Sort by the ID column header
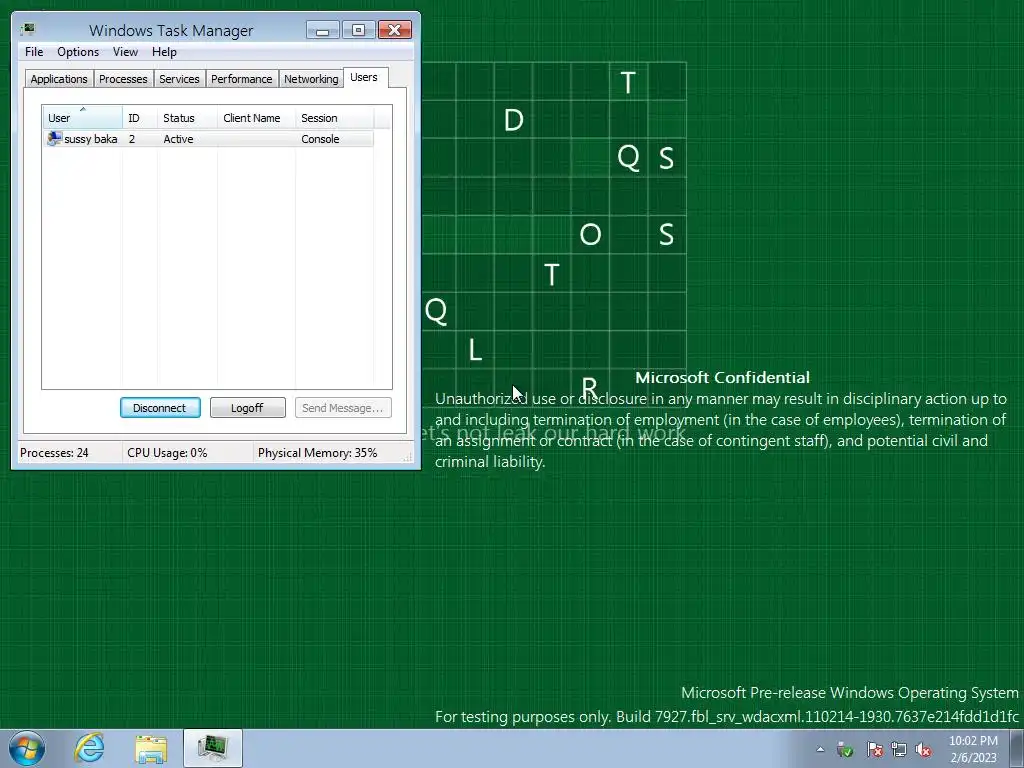The image size is (1024, 768). point(140,118)
